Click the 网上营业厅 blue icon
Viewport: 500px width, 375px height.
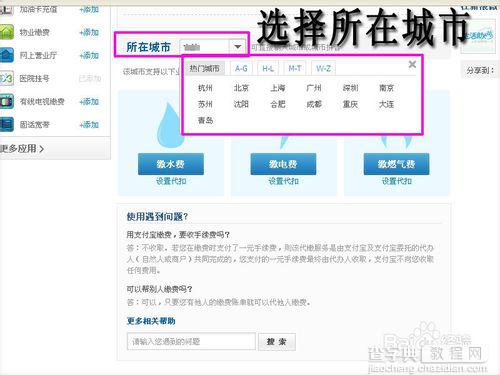pos(7,55)
